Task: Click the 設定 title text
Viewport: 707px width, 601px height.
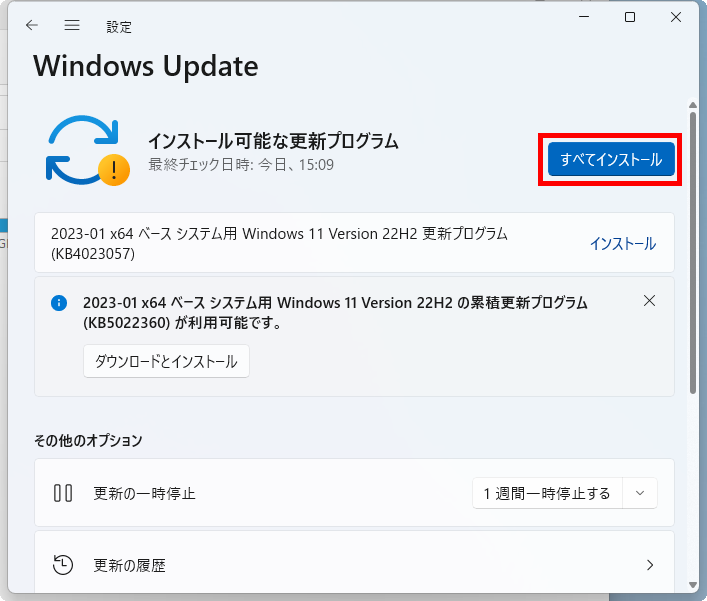Action: (x=119, y=27)
